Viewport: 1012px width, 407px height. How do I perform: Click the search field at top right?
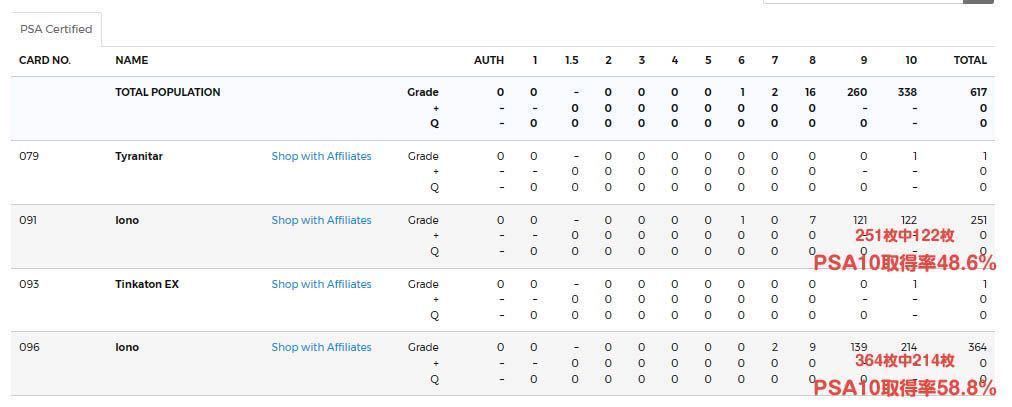[862, 1]
